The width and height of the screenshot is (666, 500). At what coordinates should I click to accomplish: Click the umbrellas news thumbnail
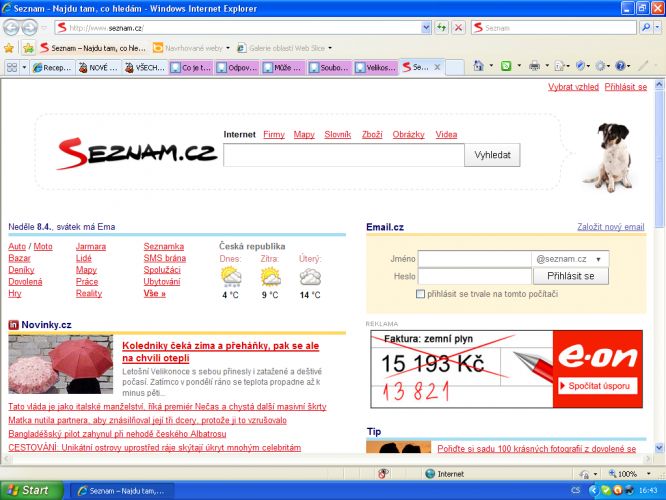click(61, 364)
